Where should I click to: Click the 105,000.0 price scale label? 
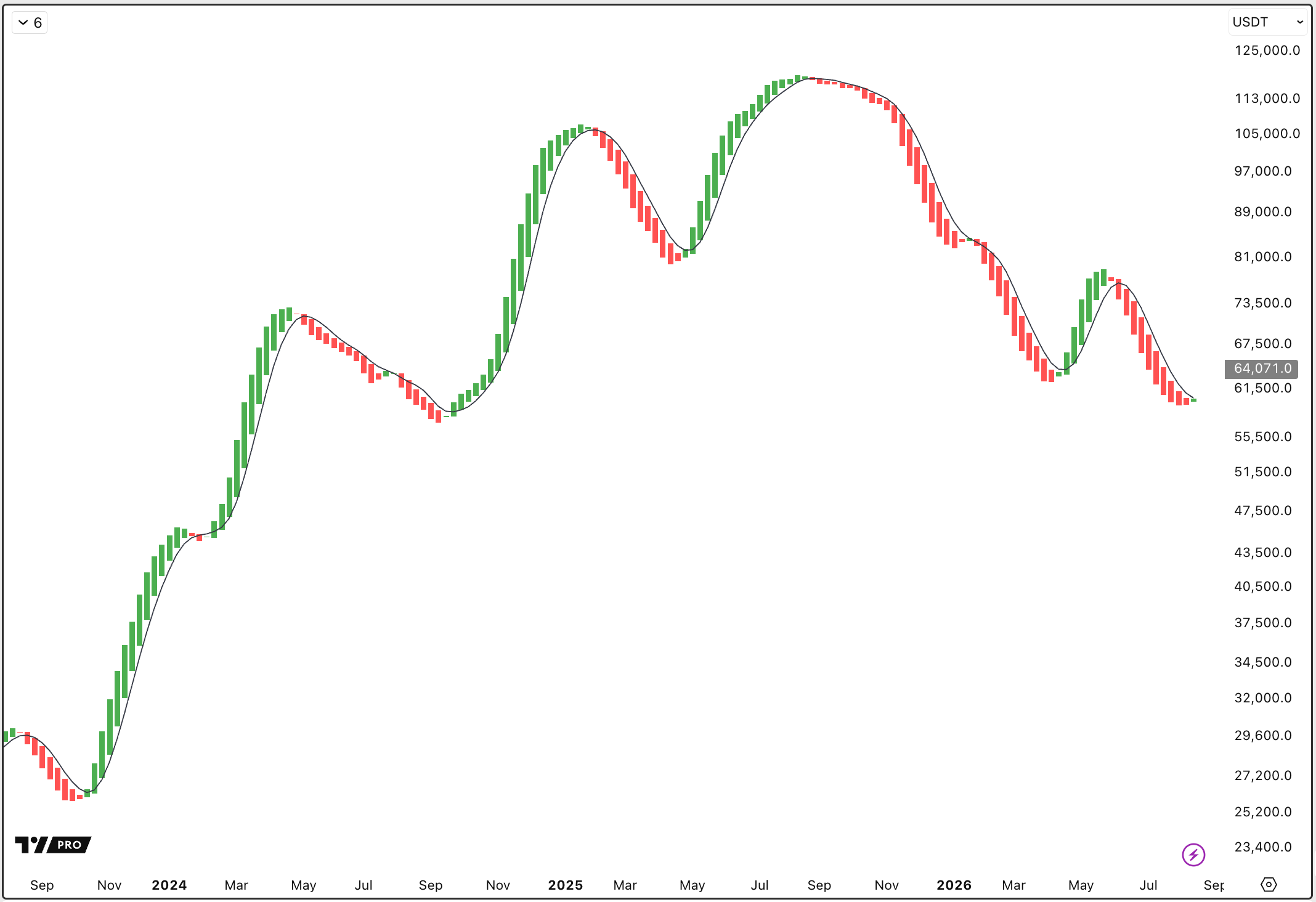click(1267, 134)
